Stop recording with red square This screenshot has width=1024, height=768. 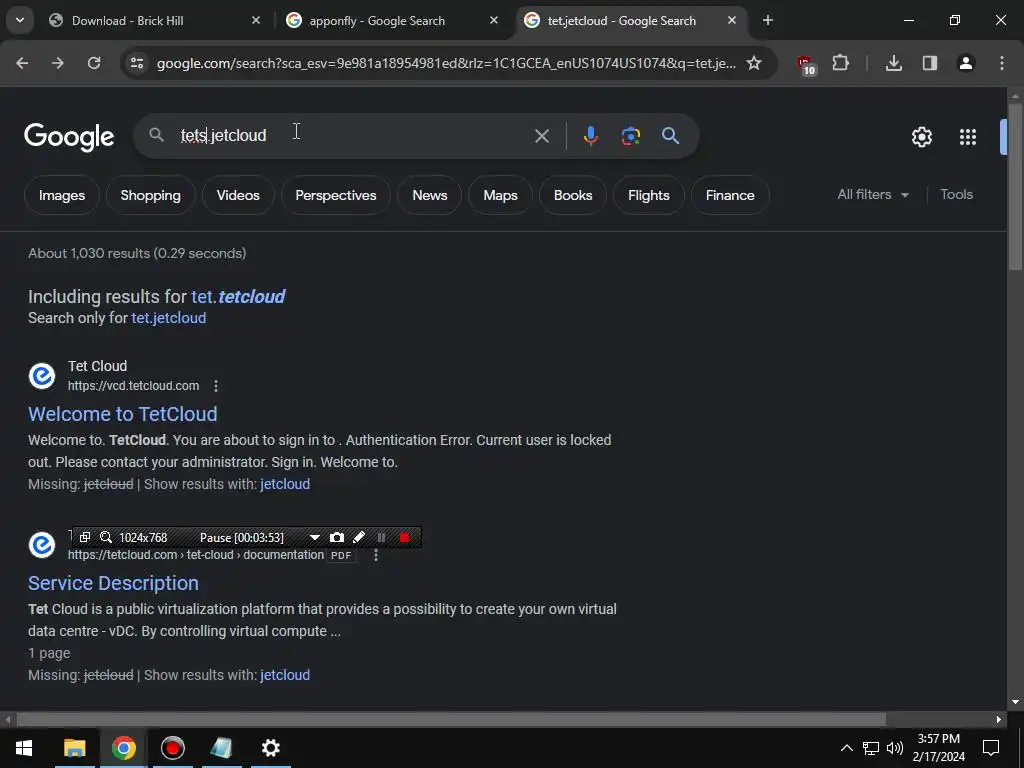pos(405,537)
